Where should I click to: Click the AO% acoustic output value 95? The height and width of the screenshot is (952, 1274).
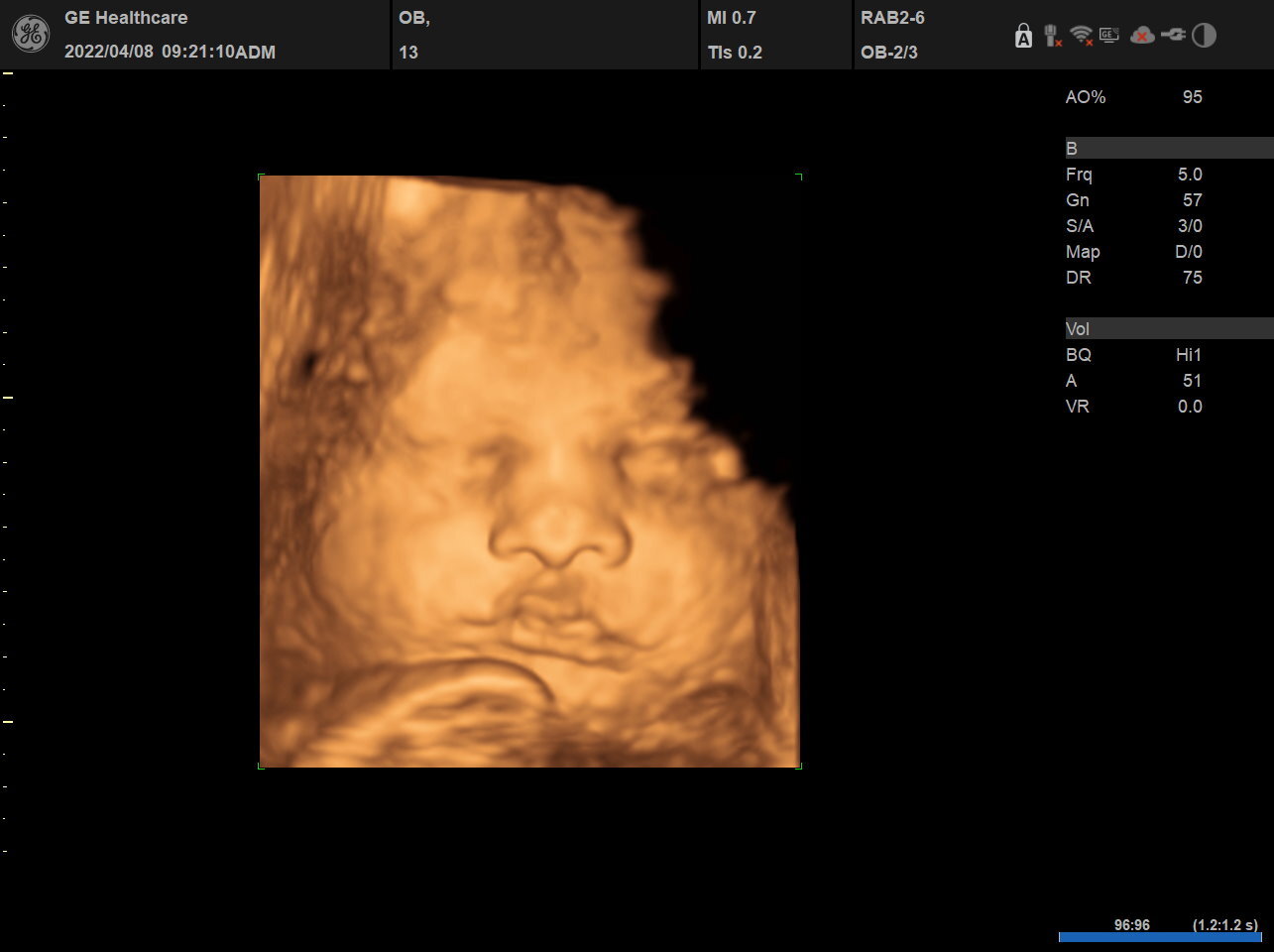(1192, 97)
